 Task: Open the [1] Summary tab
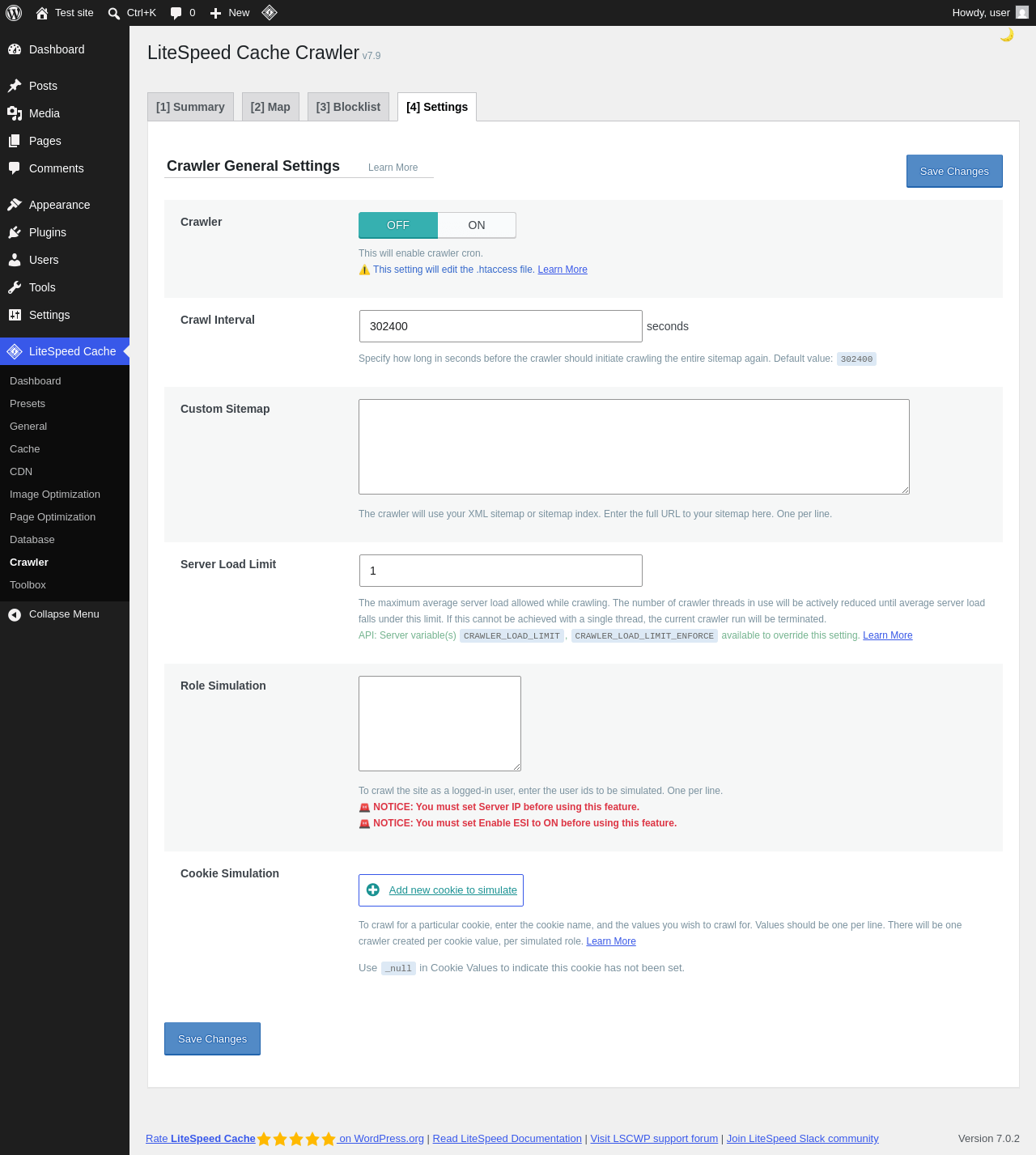pos(190,107)
